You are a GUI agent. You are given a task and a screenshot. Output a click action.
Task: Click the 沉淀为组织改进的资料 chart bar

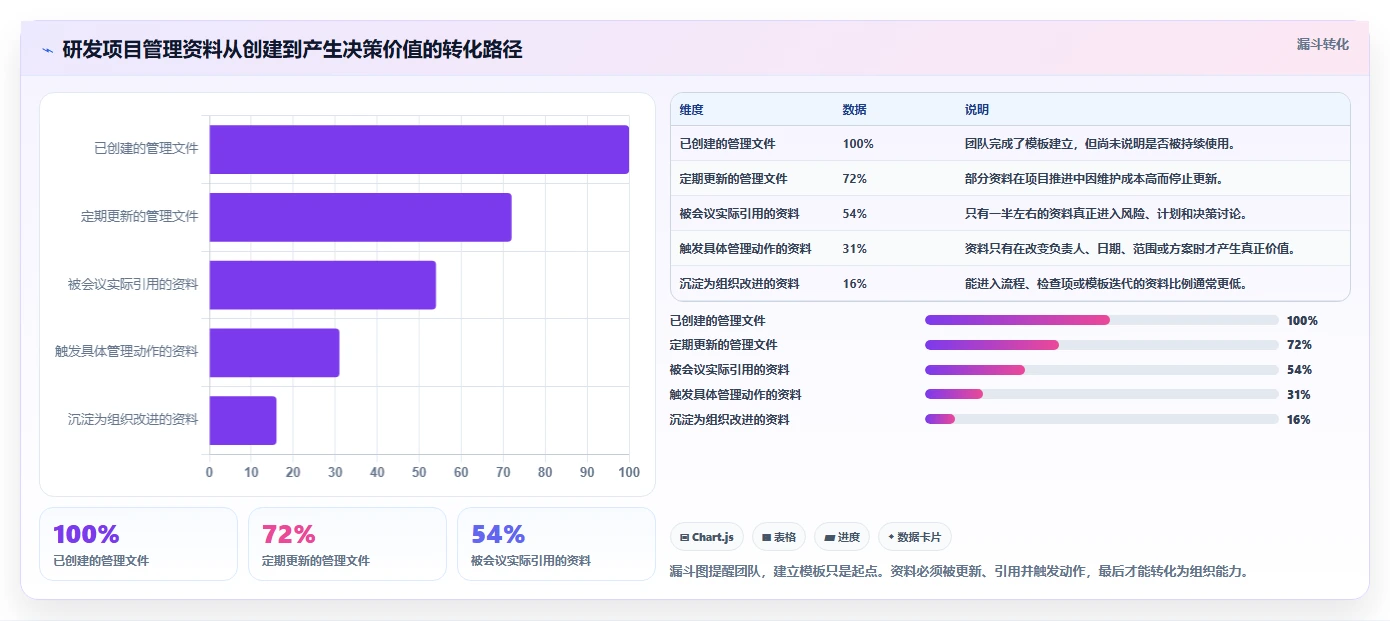[243, 420]
